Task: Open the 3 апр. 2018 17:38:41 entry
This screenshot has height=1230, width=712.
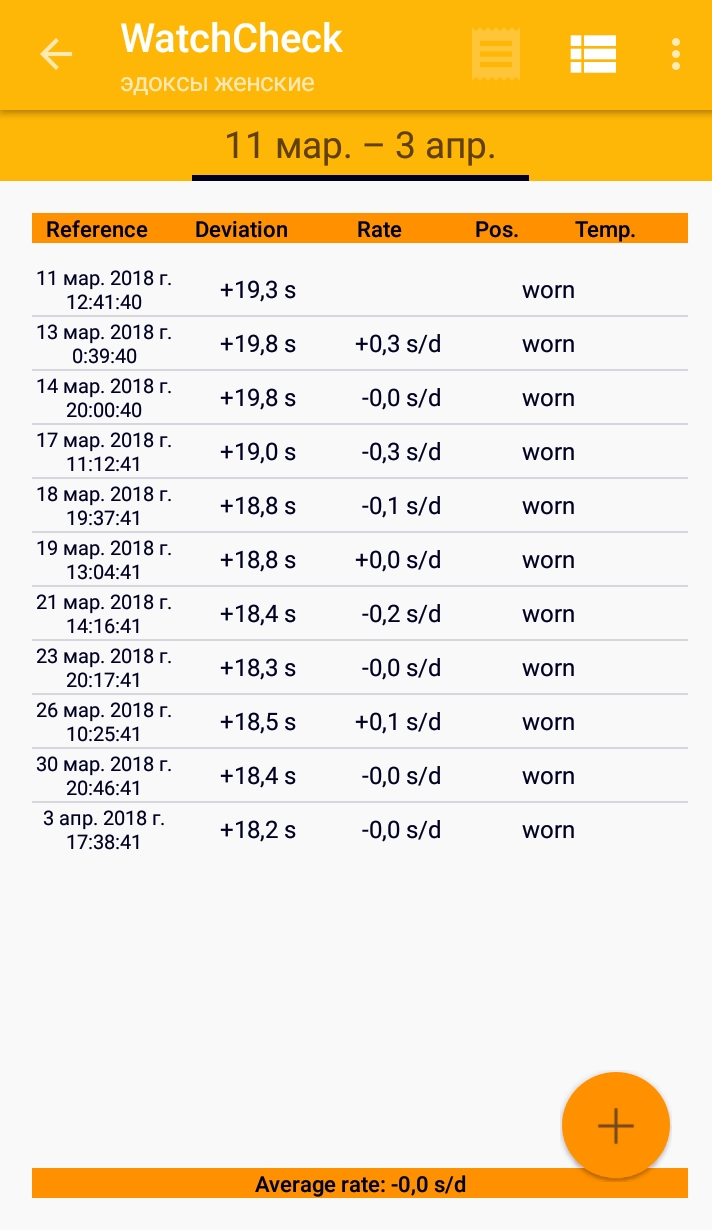Action: tap(360, 830)
